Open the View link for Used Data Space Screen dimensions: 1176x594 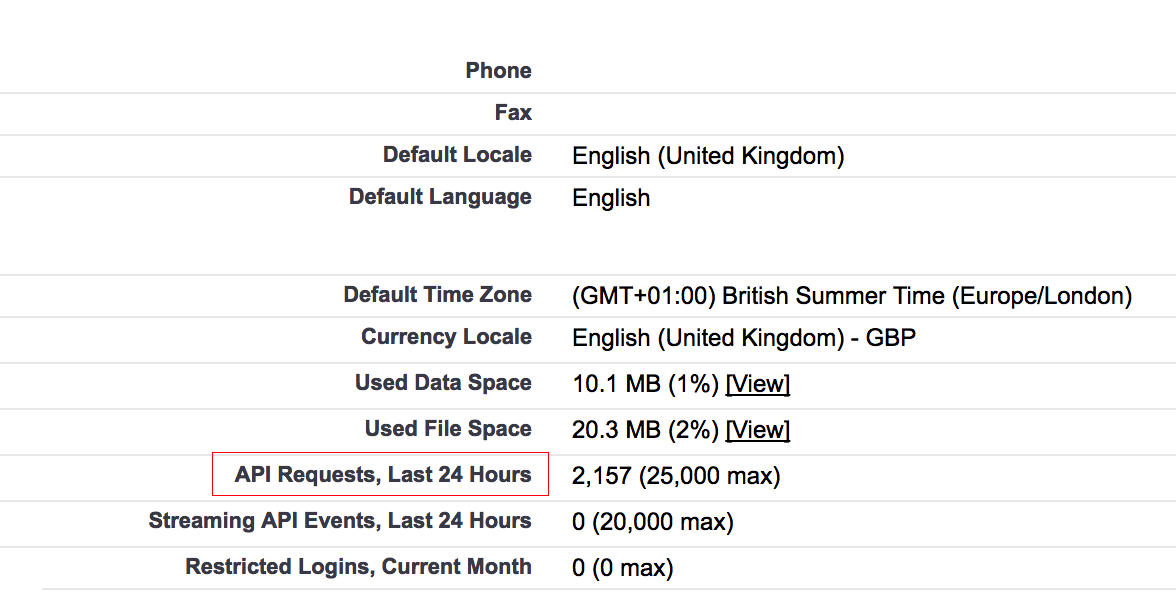758,384
